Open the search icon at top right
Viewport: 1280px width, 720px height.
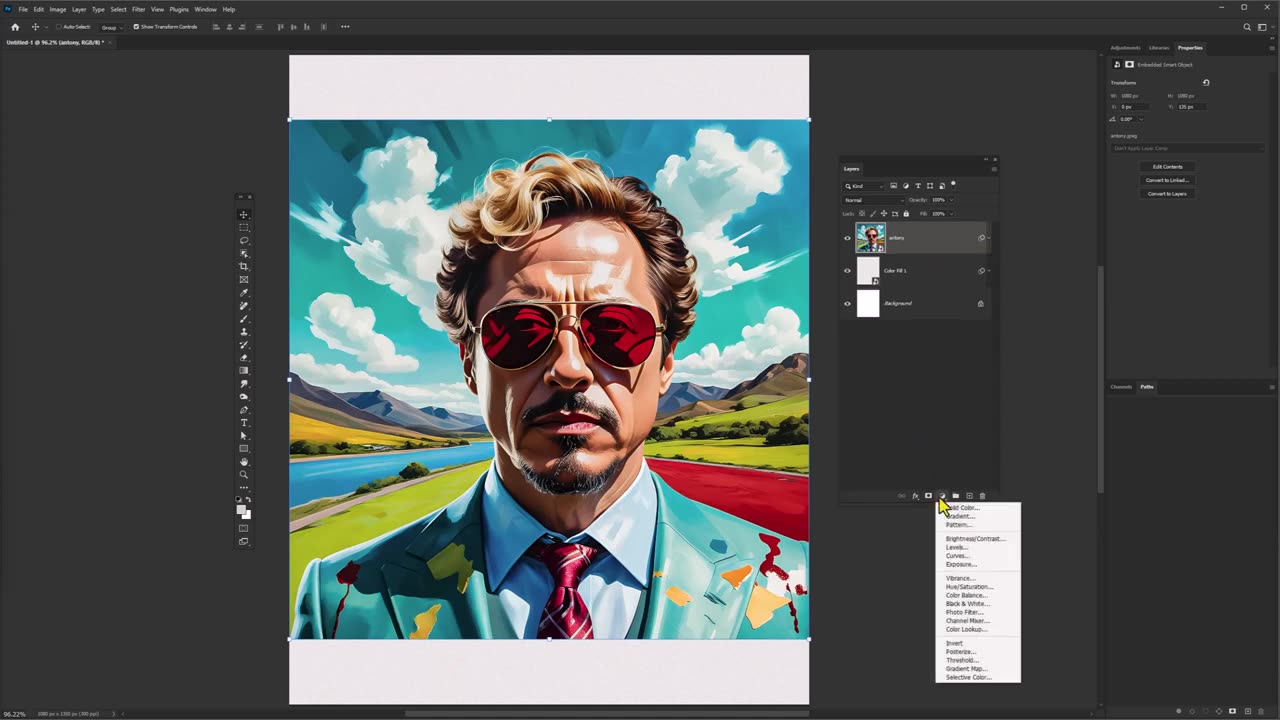coord(1246,27)
